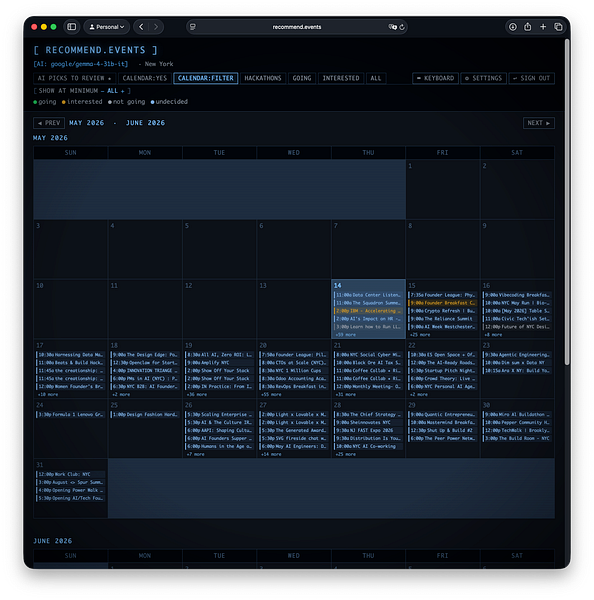Screen dimensions: 594x600
Task: Open '8:00a CTOs at Scale (NYC)' event
Action: (x=294, y=363)
